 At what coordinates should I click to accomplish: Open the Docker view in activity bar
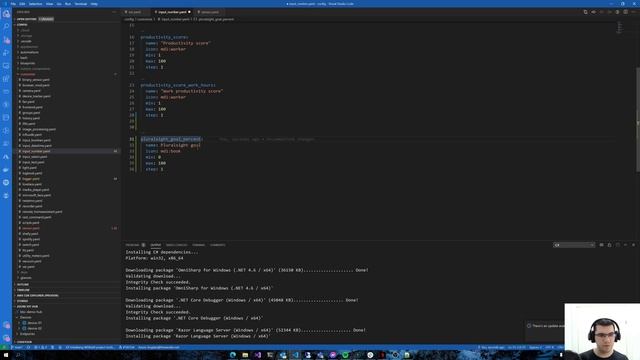6,170
